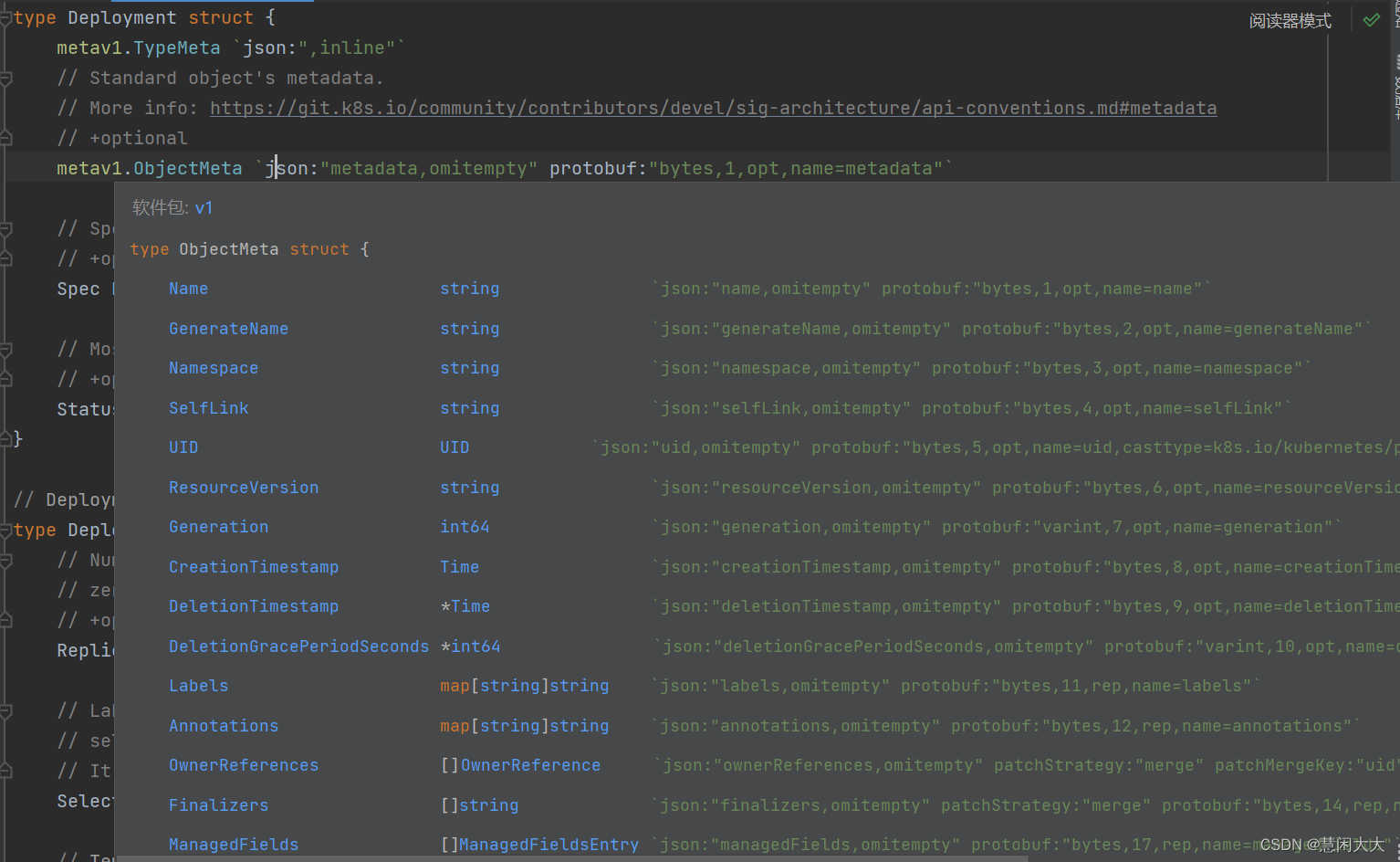Open the SelfLink field link
Image resolution: width=1400 pixels, height=862 pixels.
208,408
